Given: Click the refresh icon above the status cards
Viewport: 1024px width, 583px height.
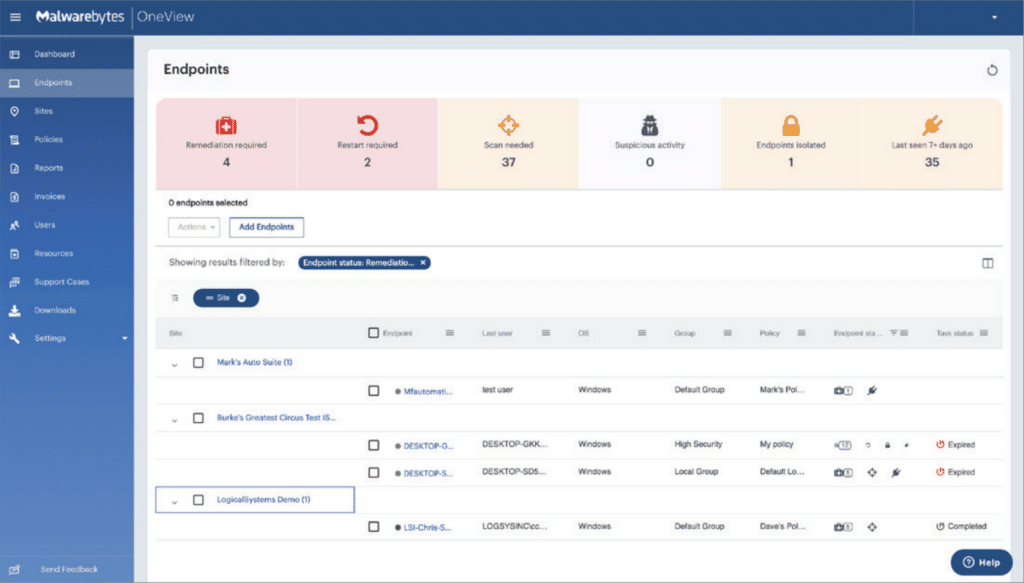Looking at the screenshot, I should 991,70.
